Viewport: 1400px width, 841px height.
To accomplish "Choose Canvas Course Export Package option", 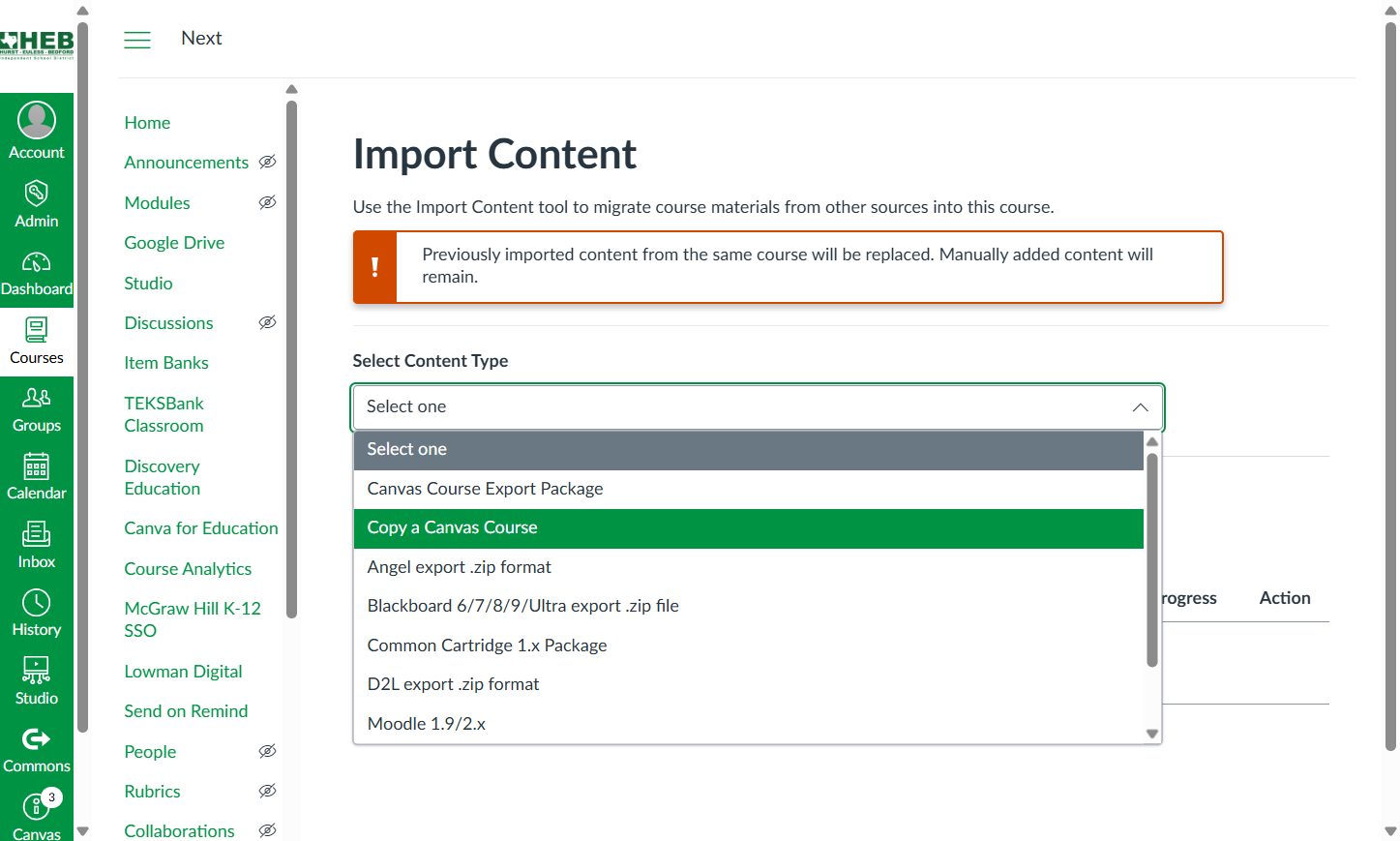I will 749,490.
